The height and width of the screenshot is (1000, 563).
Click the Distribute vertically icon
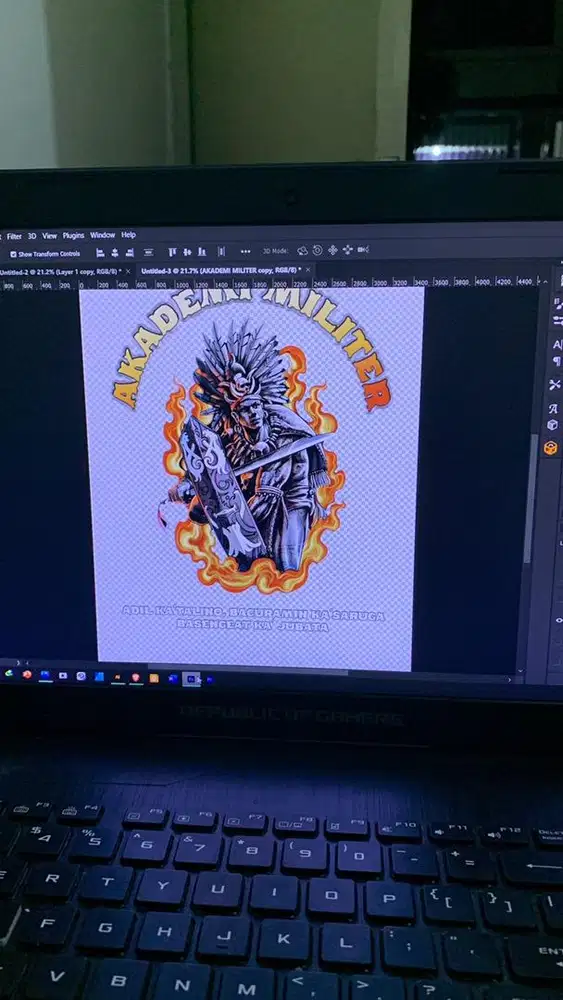149,253
